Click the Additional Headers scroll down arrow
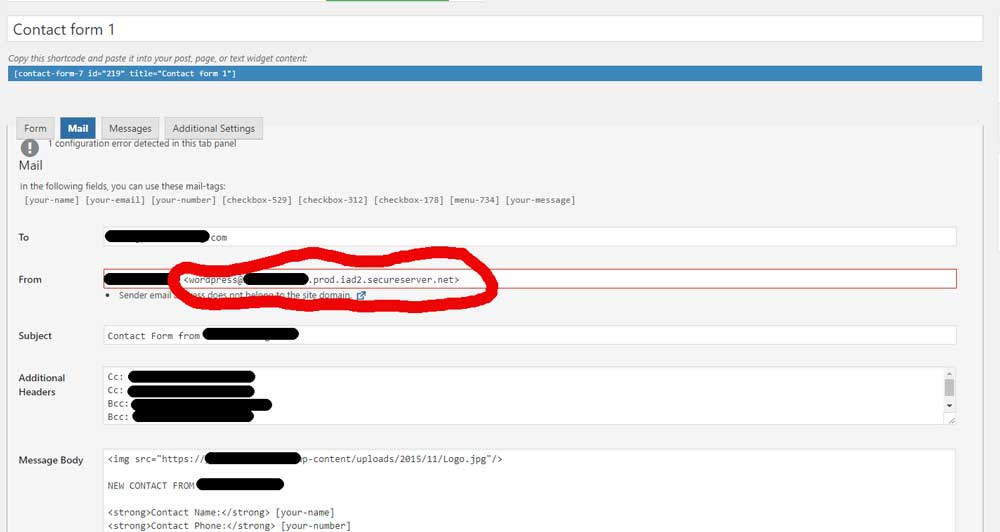 pos(949,405)
